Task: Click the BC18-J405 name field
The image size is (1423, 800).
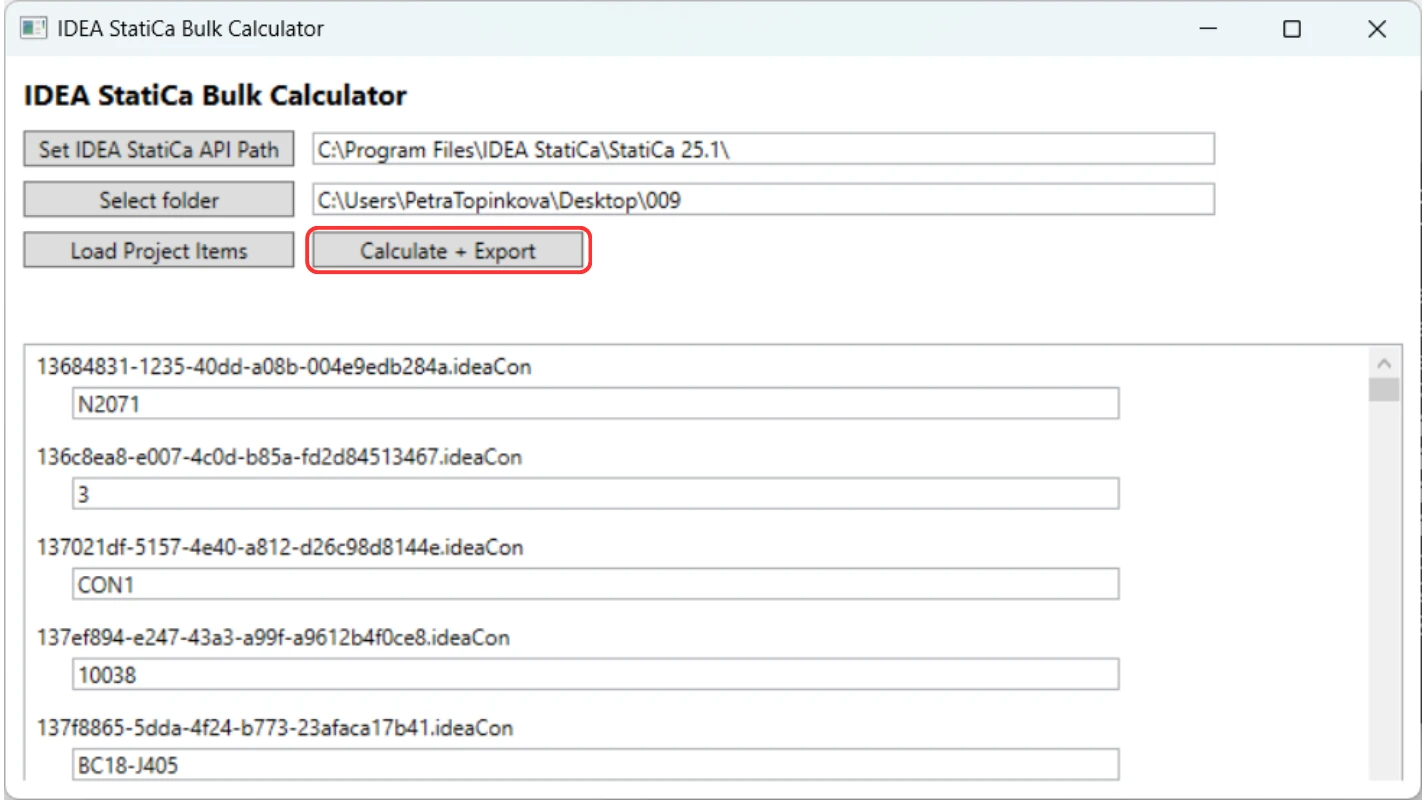Action: pos(596,765)
